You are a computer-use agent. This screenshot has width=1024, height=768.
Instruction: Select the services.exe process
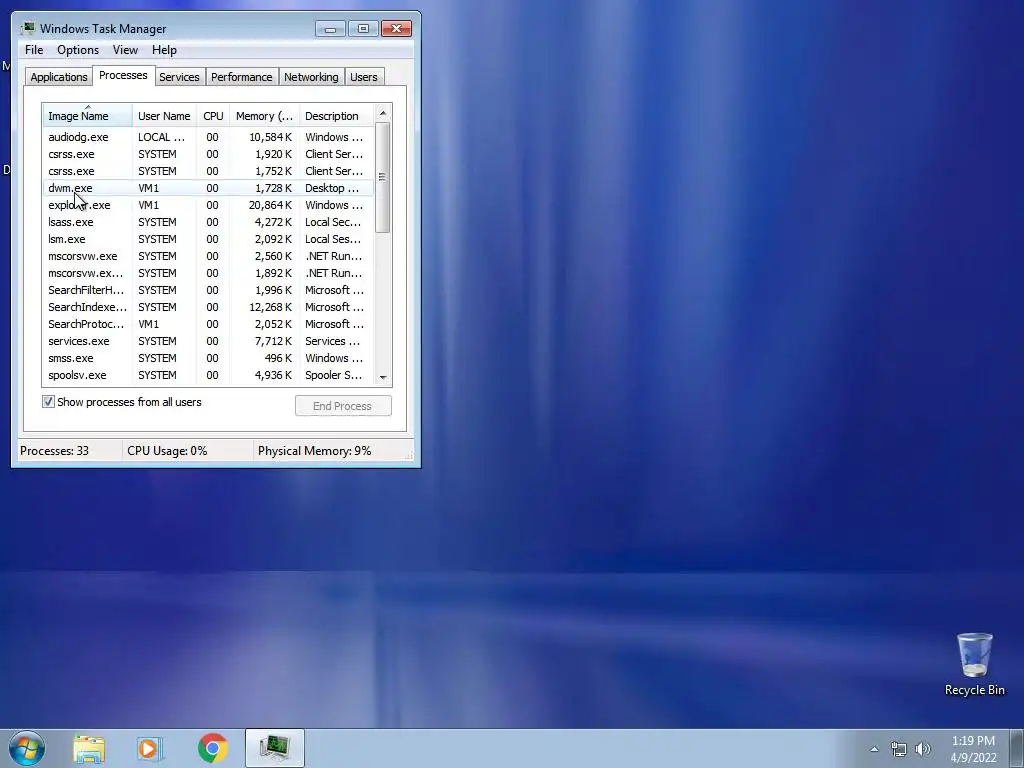(x=209, y=341)
